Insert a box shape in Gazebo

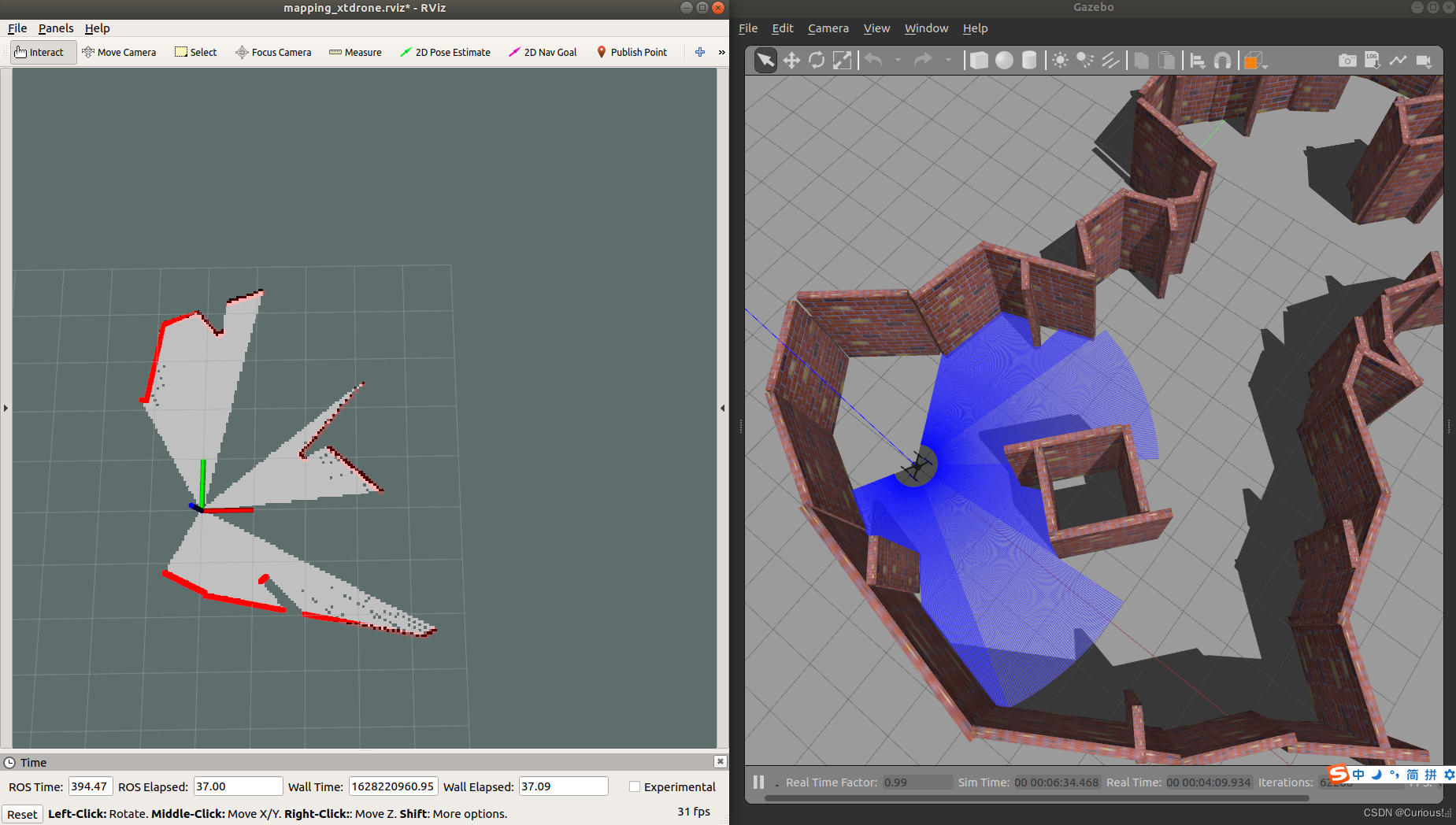979,61
